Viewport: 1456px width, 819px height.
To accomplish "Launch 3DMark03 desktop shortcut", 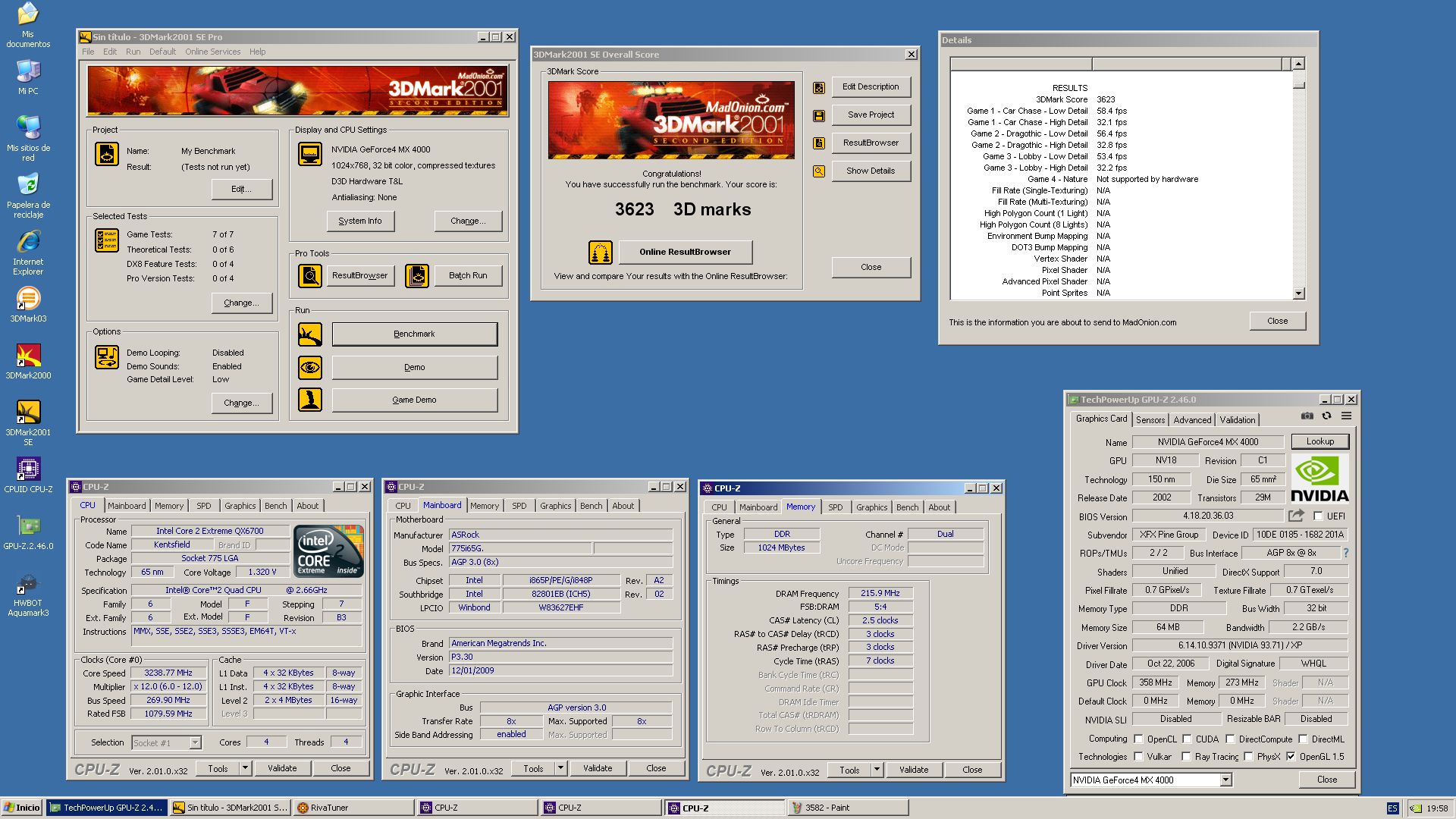I will click(x=28, y=305).
